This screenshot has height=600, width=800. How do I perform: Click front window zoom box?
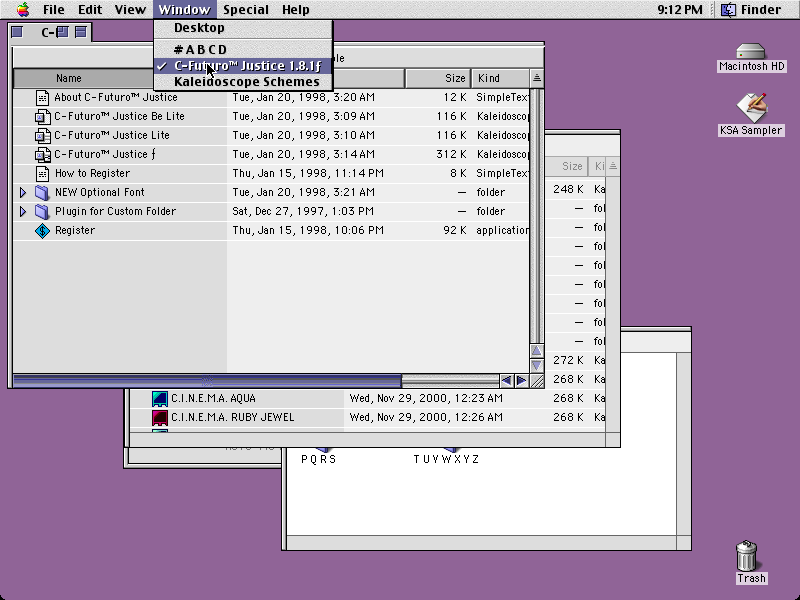click(62, 32)
